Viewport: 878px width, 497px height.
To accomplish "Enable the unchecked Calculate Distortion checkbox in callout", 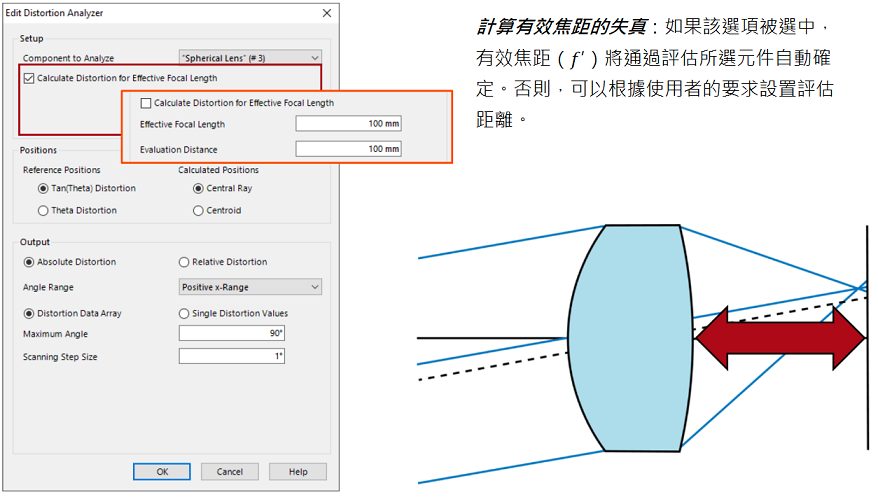I will [146, 103].
